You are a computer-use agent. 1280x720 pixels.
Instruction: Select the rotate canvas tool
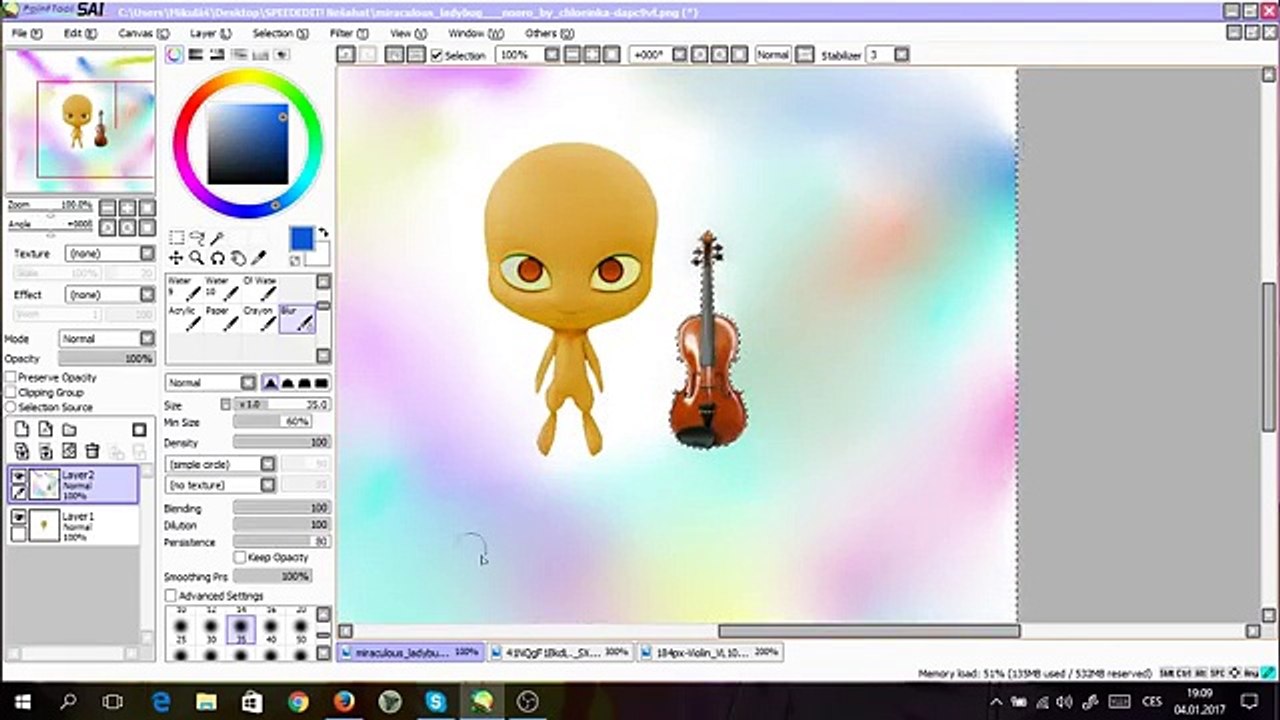(x=217, y=258)
